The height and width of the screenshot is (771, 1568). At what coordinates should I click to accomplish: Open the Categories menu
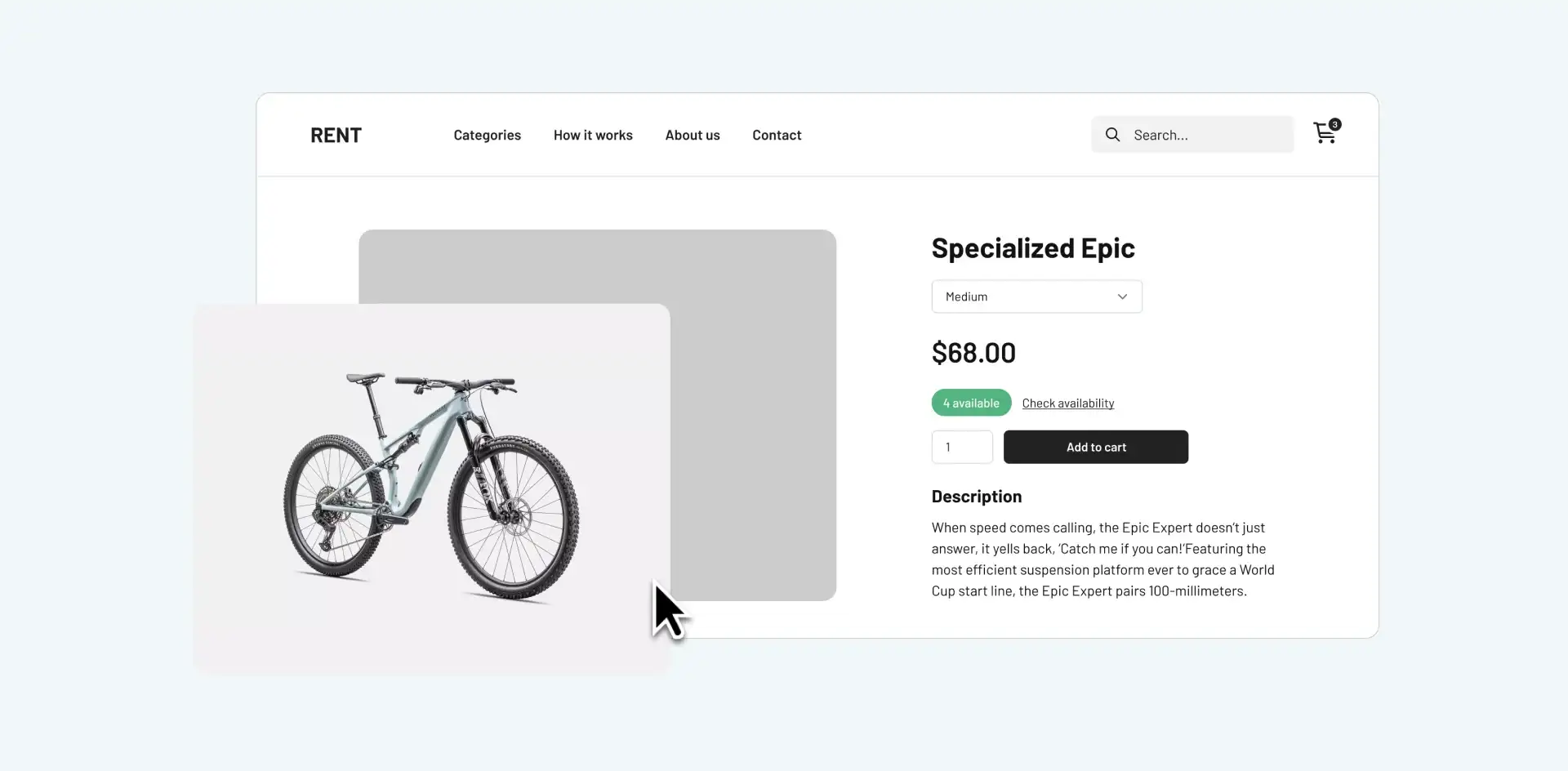[487, 135]
